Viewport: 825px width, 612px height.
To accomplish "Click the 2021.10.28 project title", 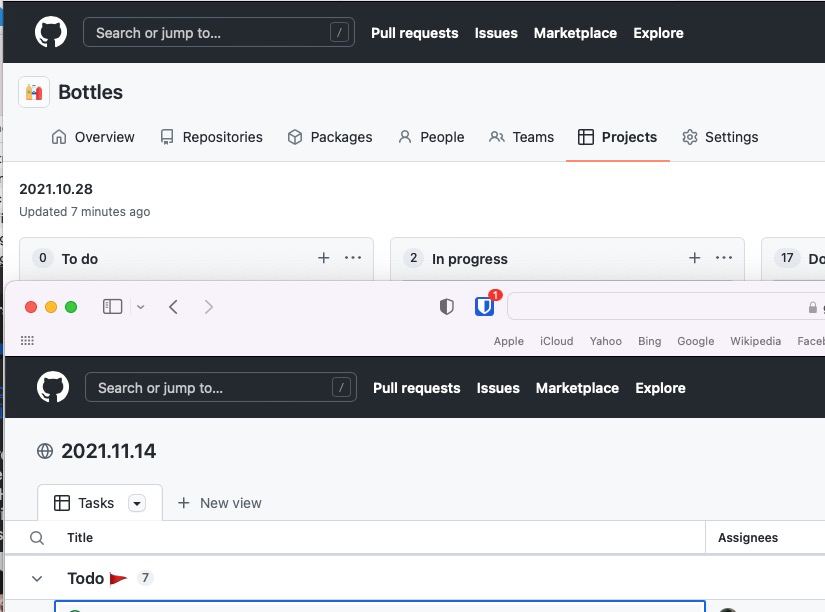I will tap(56, 189).
